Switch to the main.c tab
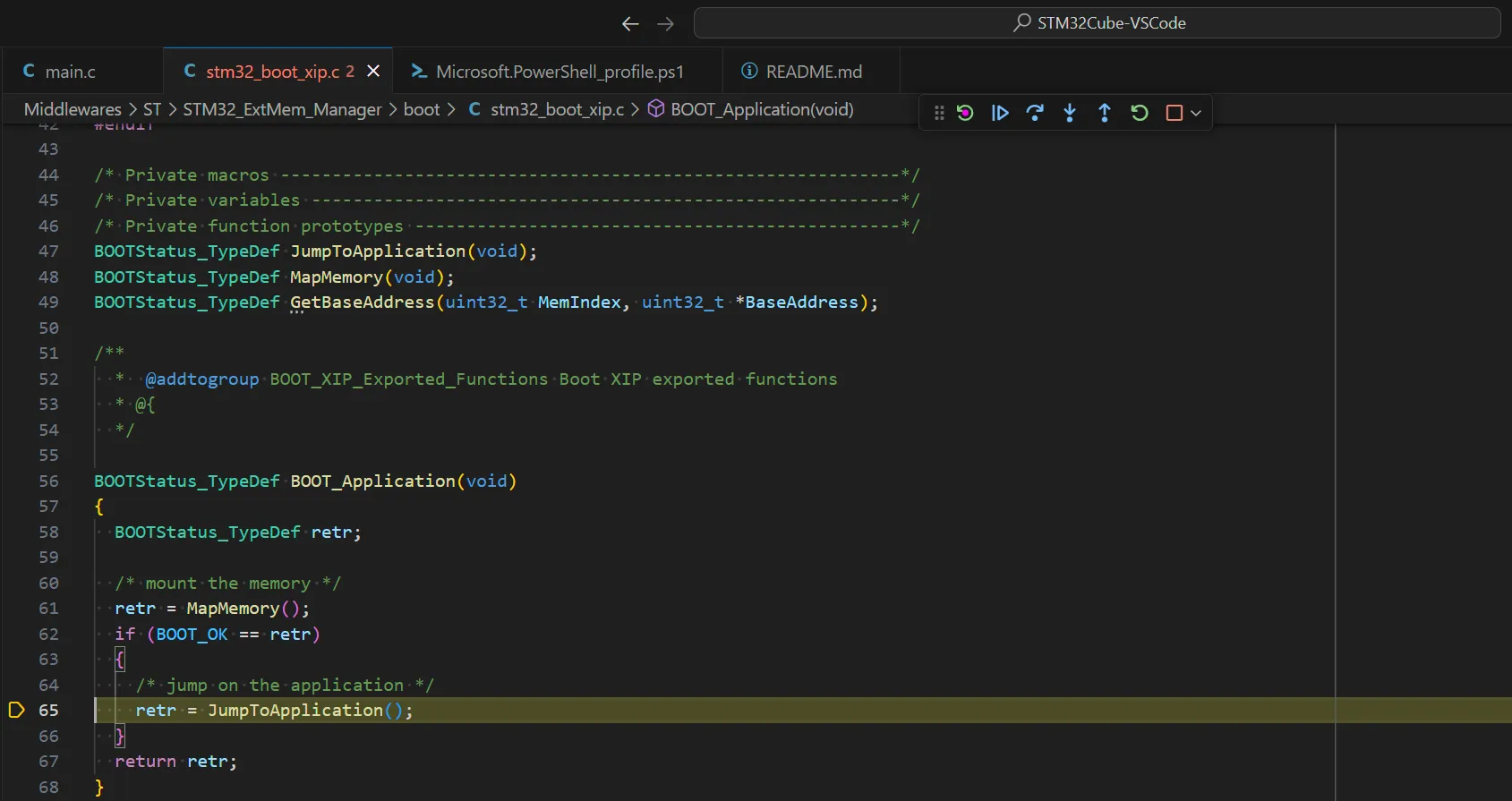The width and height of the screenshot is (1512, 801). coord(70,72)
